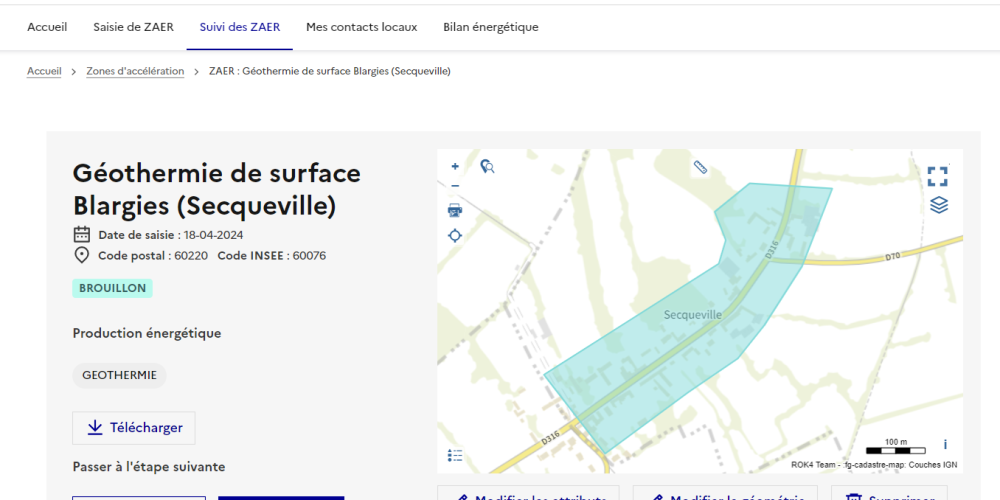This screenshot has width=1000, height=500.
Task: Click the GEOTHERMIE tag
Action: [x=119, y=375]
